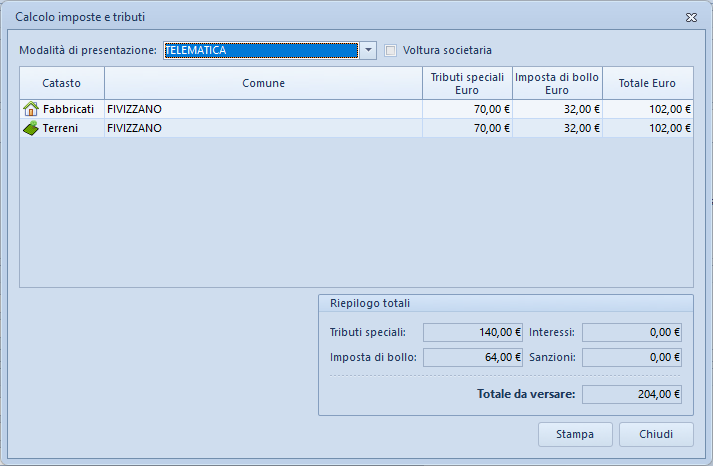Click the Interessi label

pyautogui.click(x=552, y=332)
